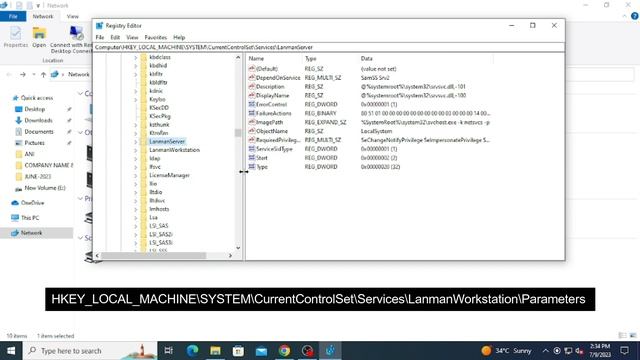Open the Help menu in Registry Editor
The image size is (640, 360).
179,37
